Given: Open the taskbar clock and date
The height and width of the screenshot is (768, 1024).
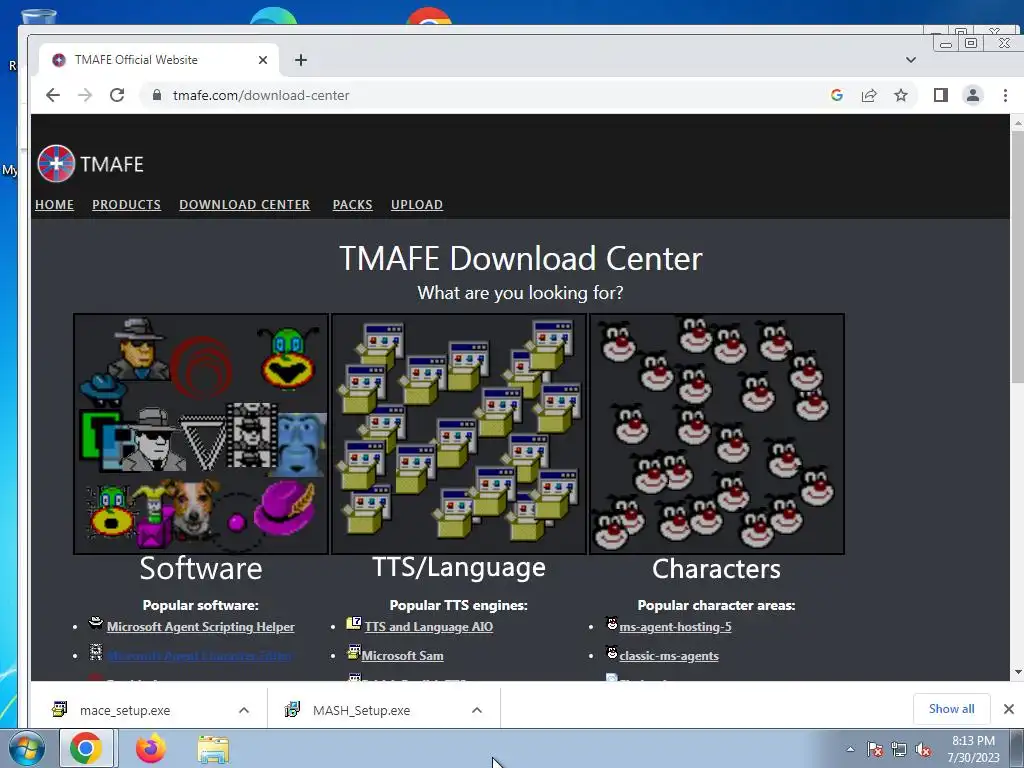Looking at the screenshot, I should (973, 749).
